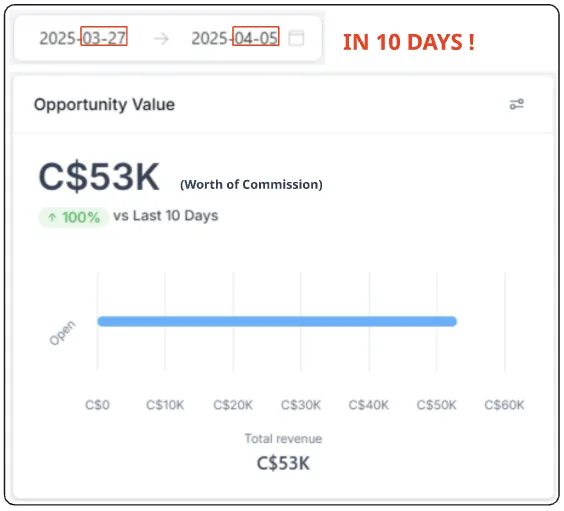Viewport: 564px width, 511px height.
Task: Click the Total revenue C$53K amount
Action: pyautogui.click(x=283, y=463)
